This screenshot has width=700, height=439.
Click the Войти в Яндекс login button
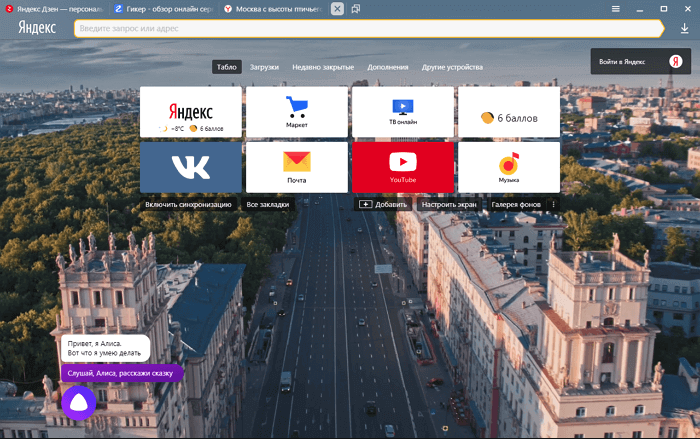[640, 62]
